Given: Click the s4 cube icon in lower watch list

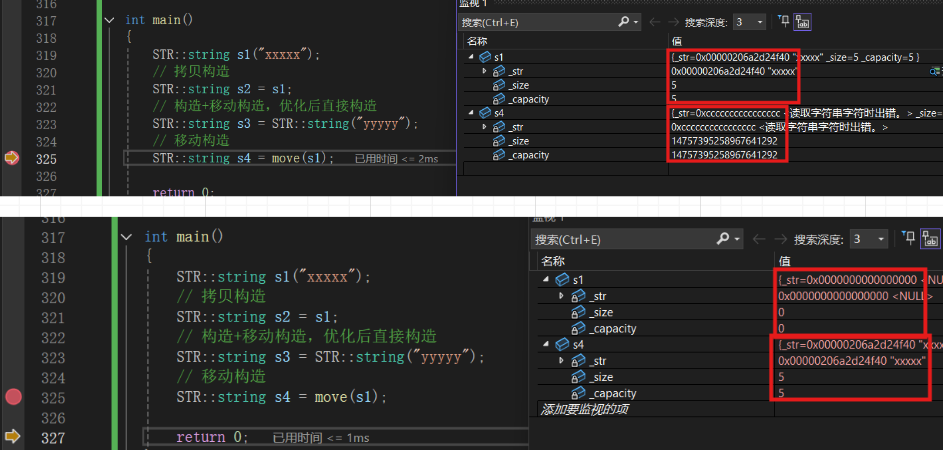Looking at the screenshot, I should [562, 345].
